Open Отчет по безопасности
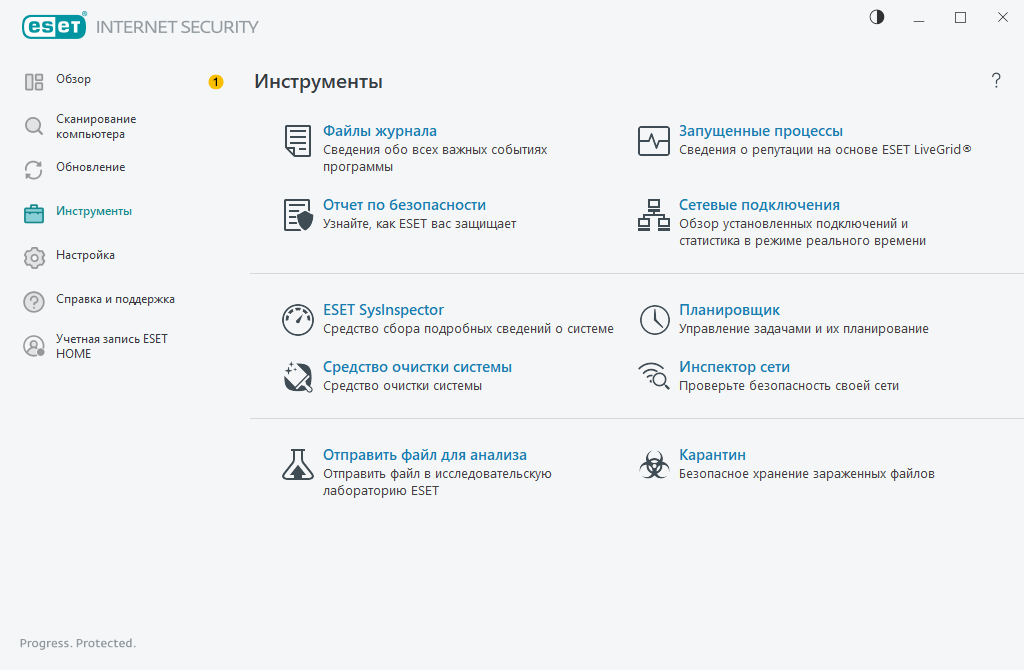The width and height of the screenshot is (1024, 670). point(404,205)
